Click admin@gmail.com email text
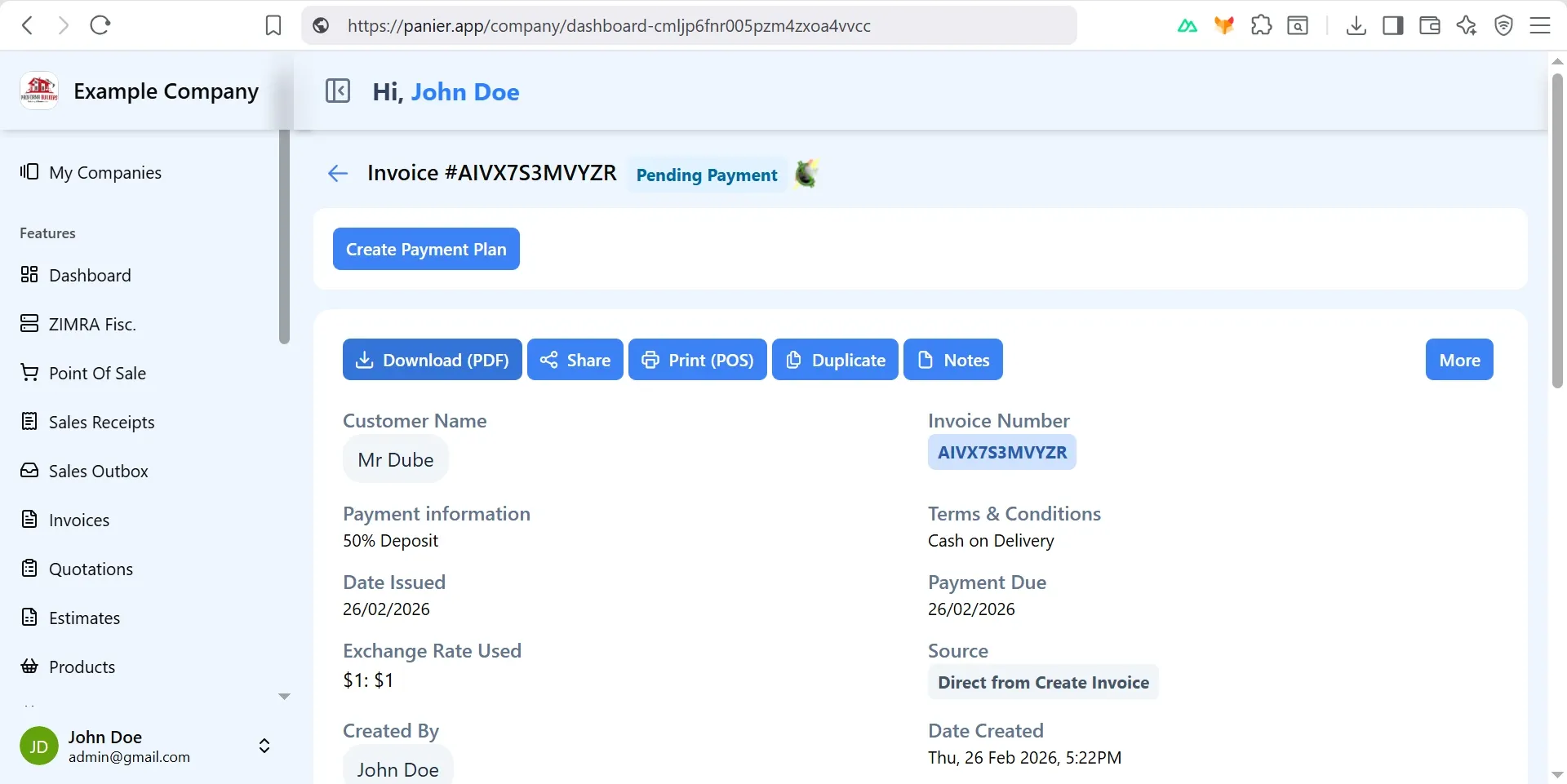The width and height of the screenshot is (1567, 784). (129, 757)
